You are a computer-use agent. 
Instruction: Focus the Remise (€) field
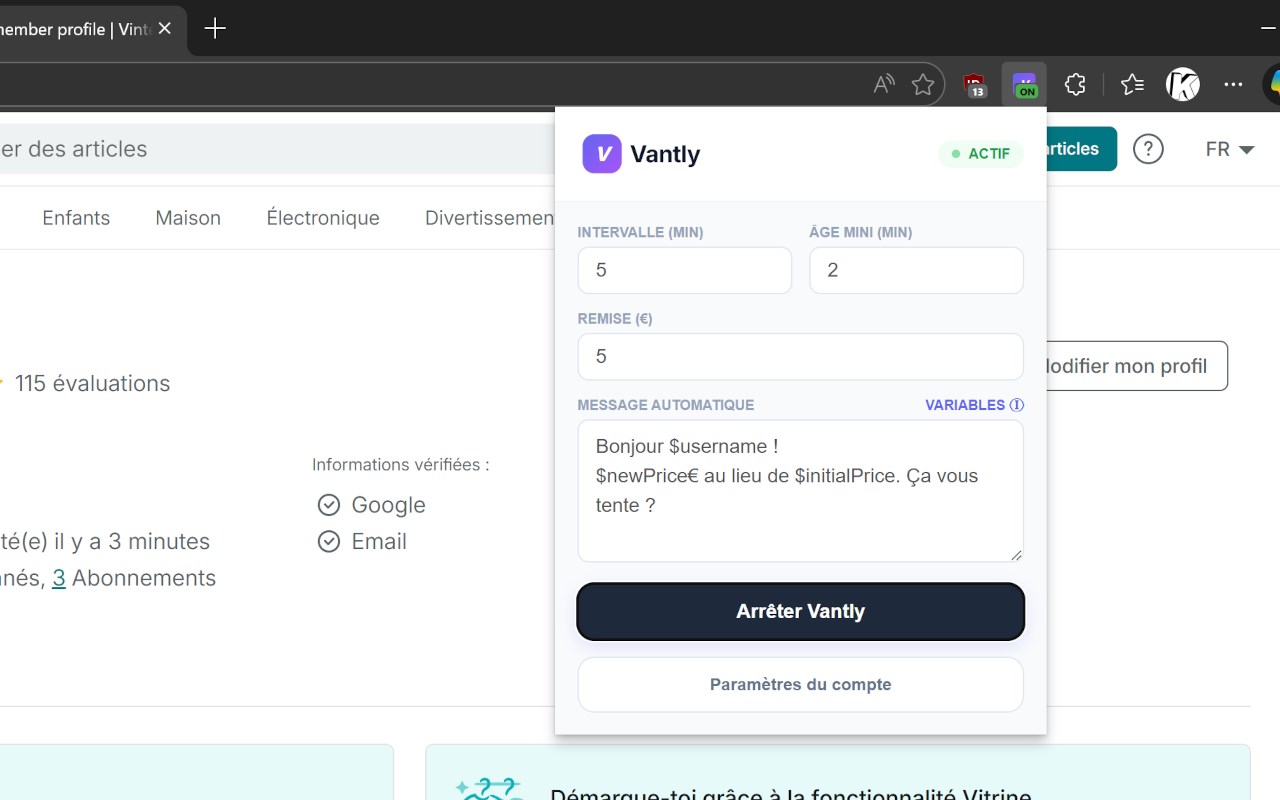pos(801,357)
